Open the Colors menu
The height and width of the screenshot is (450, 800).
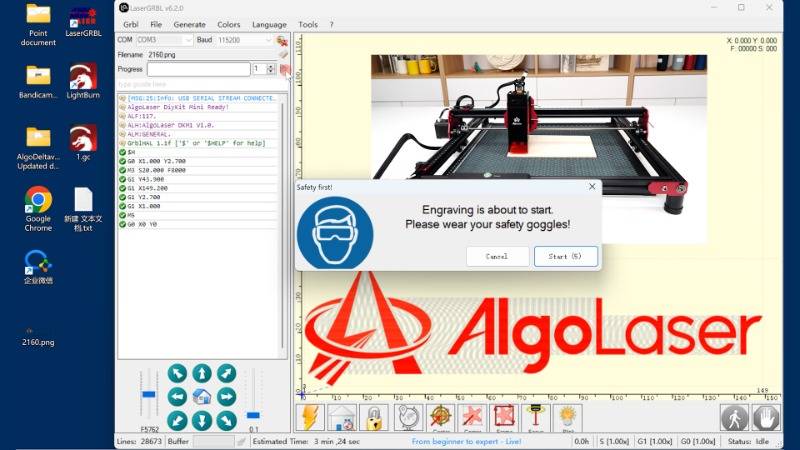point(229,24)
